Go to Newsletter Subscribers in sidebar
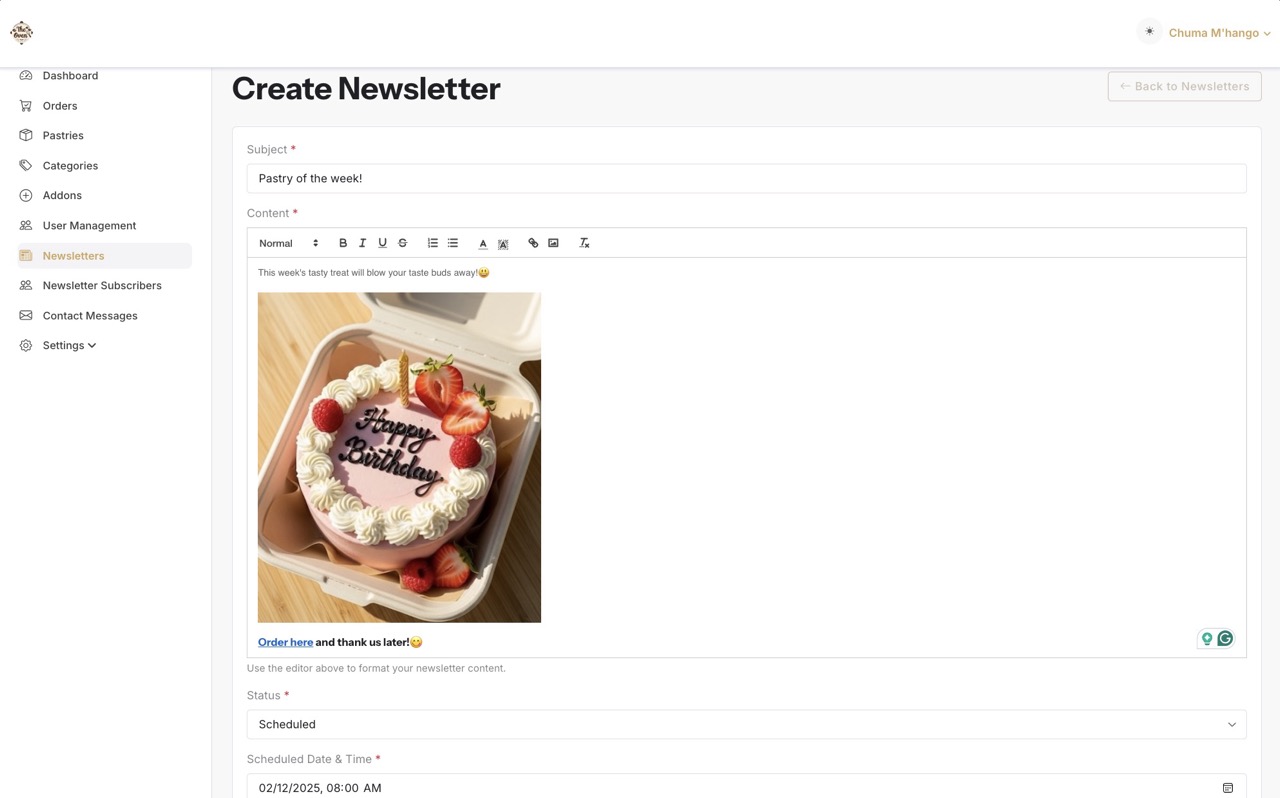 click(104, 285)
